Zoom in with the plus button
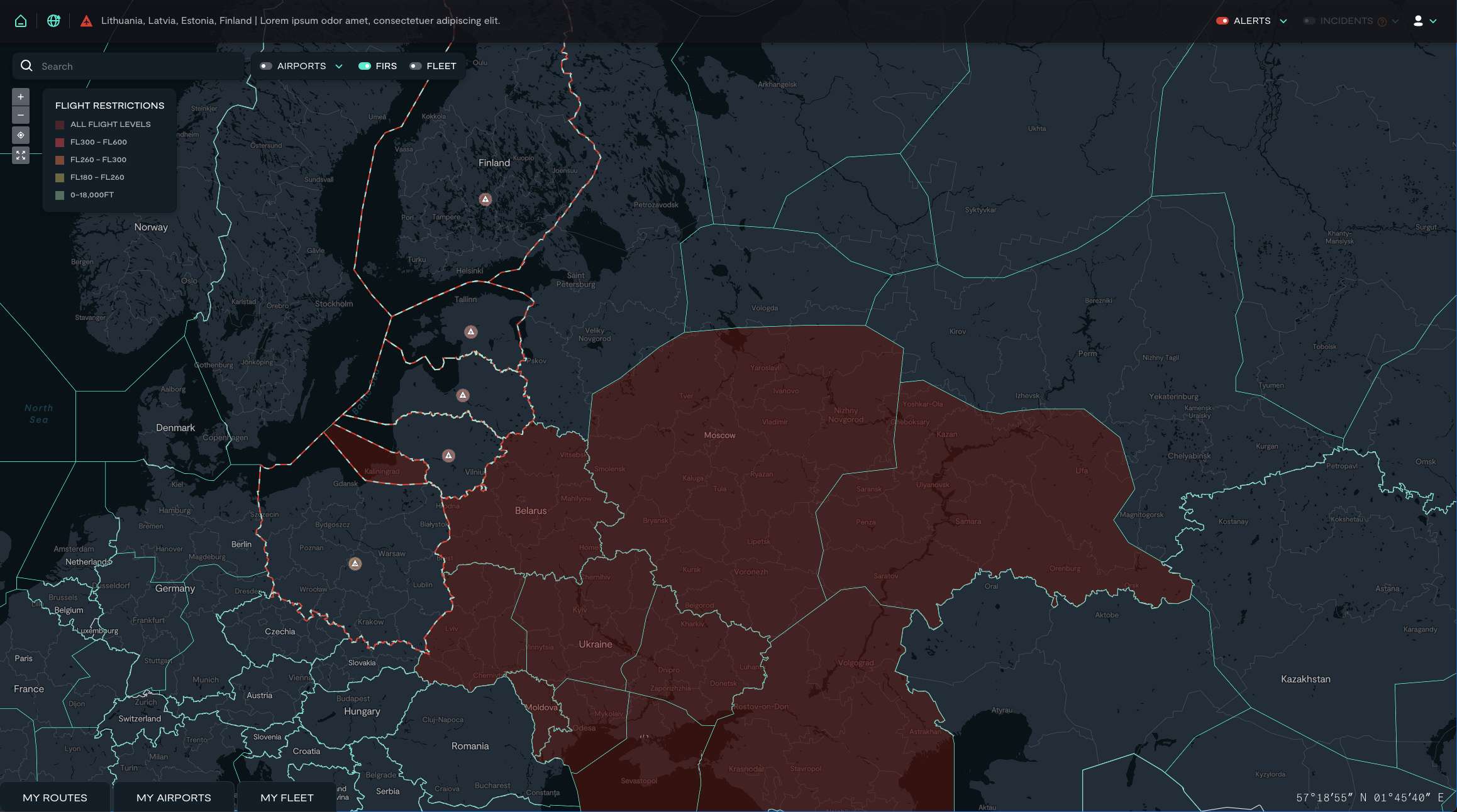Viewport: 1457px width, 812px height. 21,97
